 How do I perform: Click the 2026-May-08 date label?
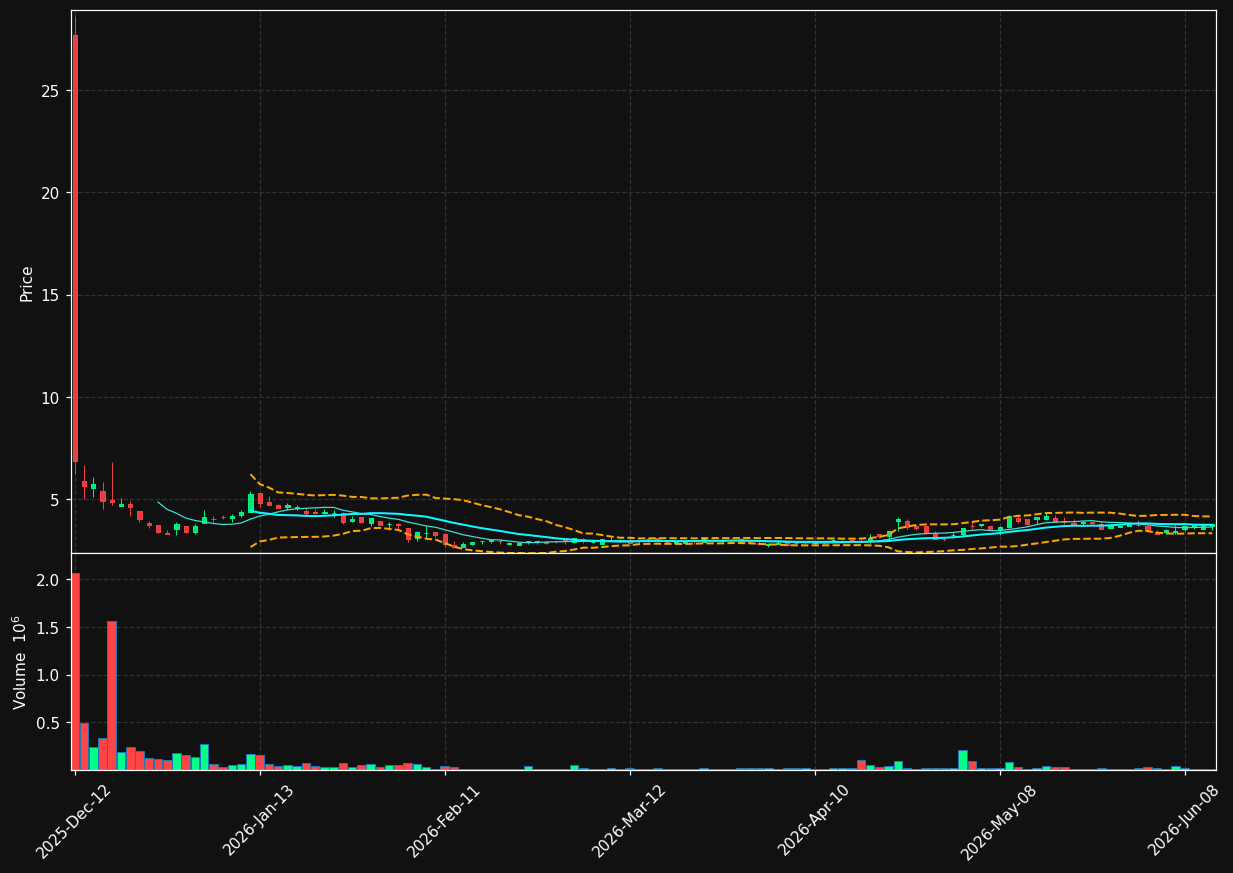tap(999, 821)
